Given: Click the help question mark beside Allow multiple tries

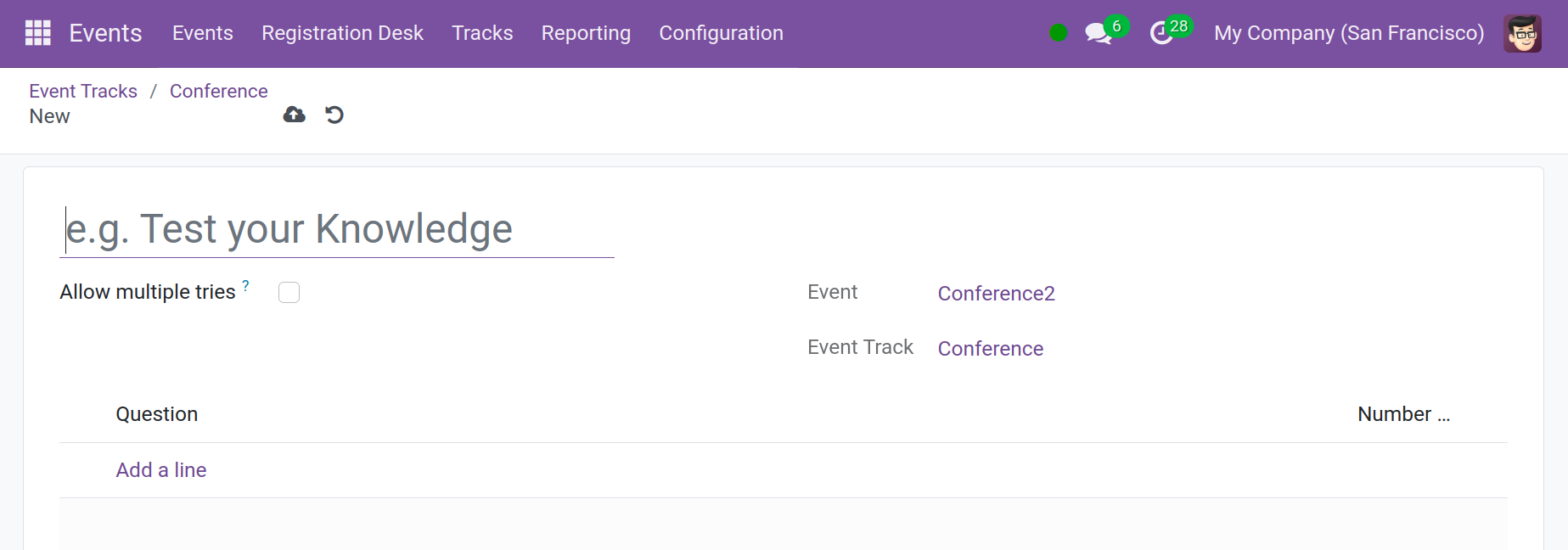Looking at the screenshot, I should pos(245,285).
